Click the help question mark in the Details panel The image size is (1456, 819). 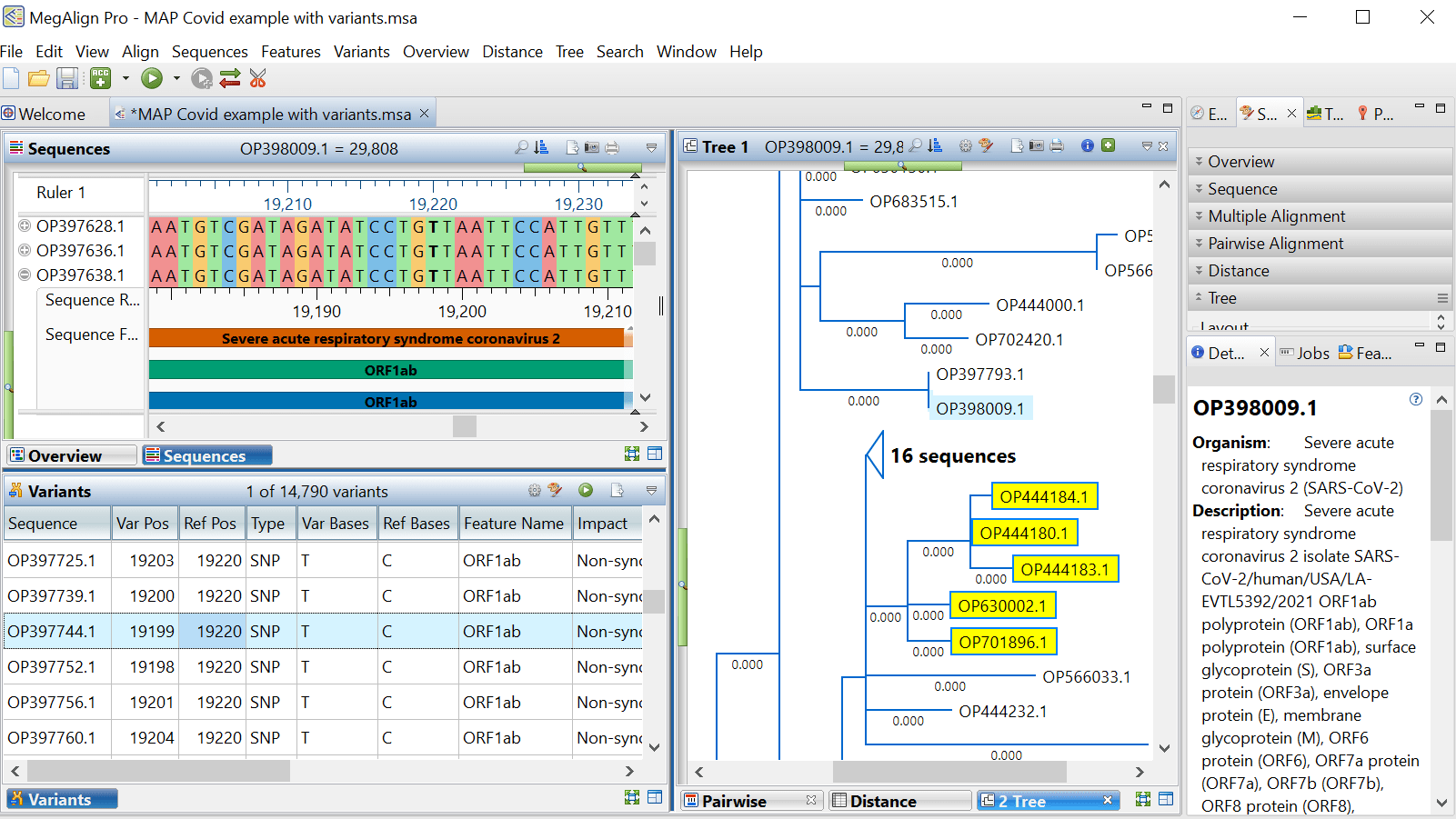point(1415,399)
